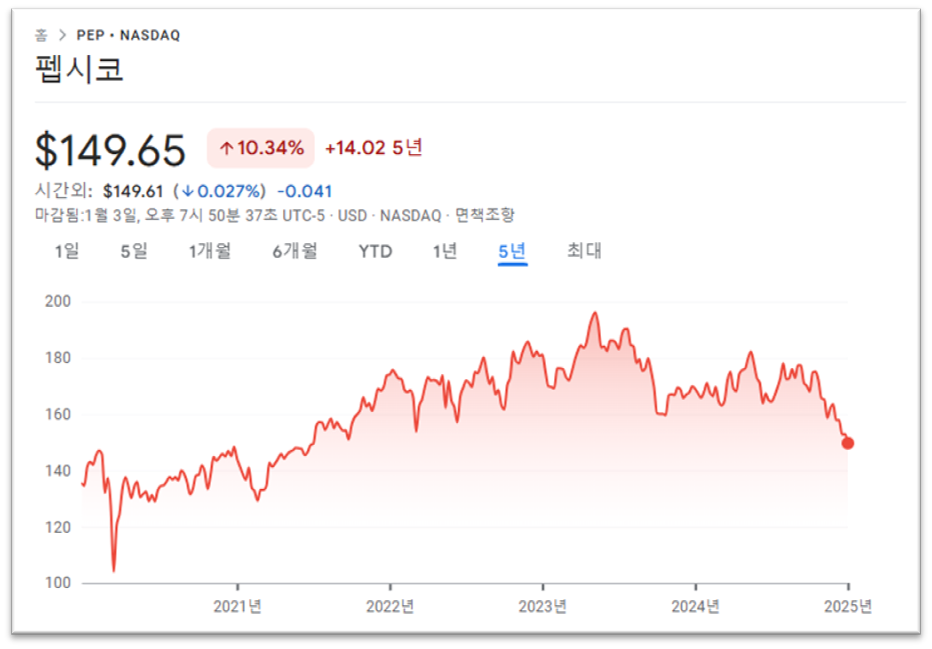Show the 최대 maximum range tab
The width and height of the screenshot is (932, 649).
(x=584, y=250)
